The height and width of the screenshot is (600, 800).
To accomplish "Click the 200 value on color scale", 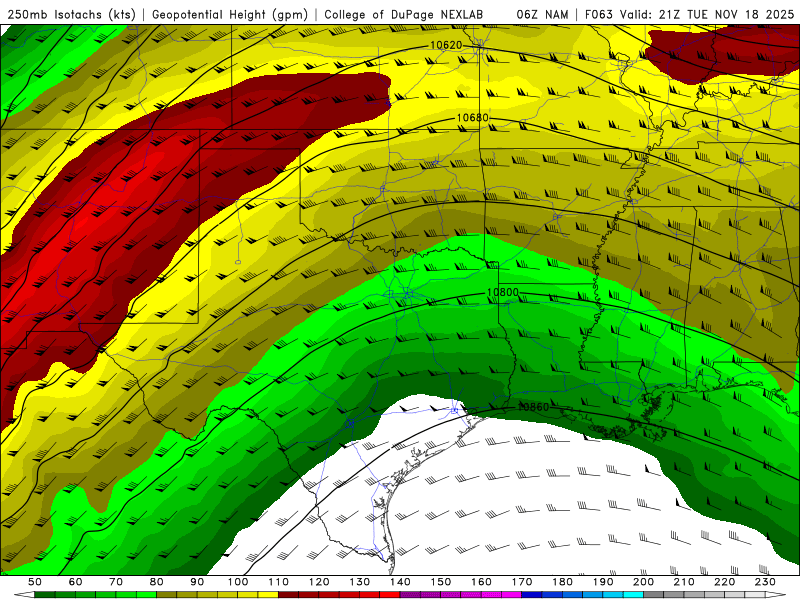I will pos(643,582).
